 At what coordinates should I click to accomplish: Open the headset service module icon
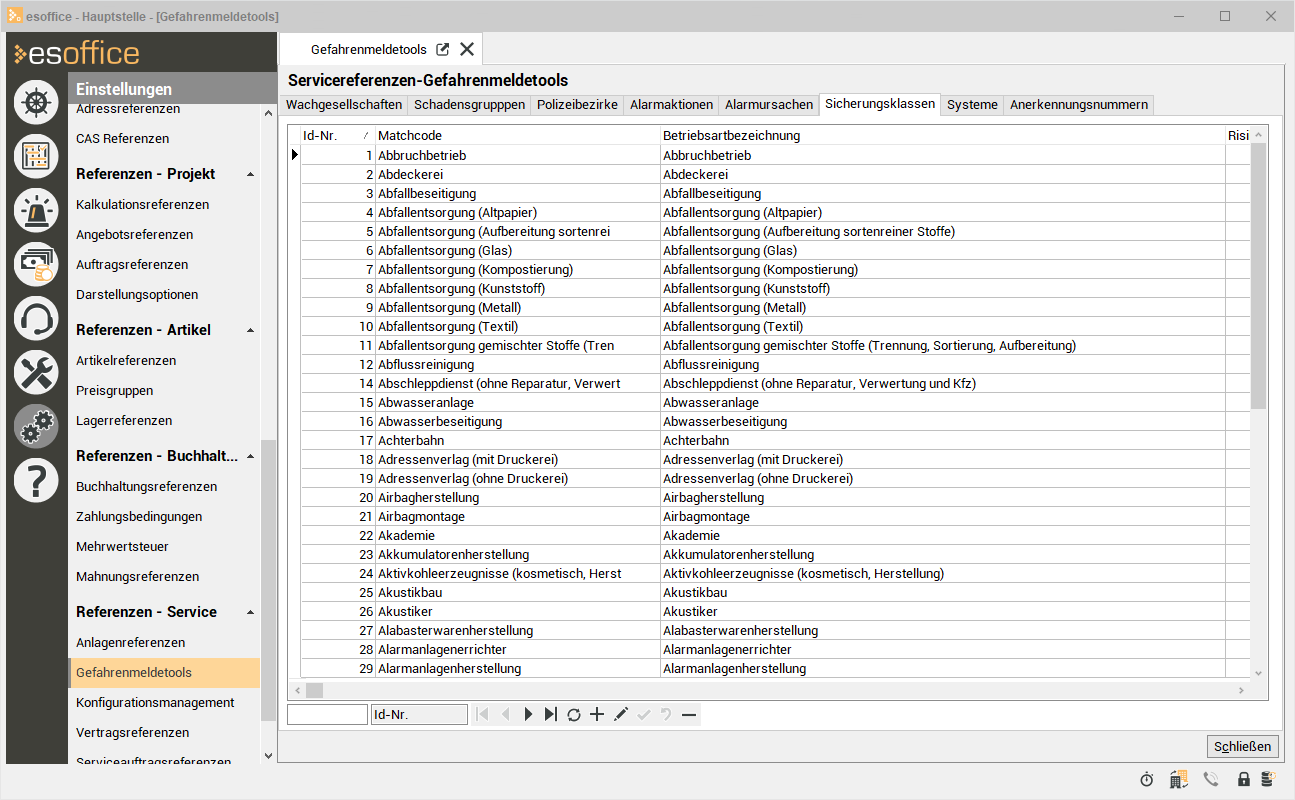click(36, 318)
